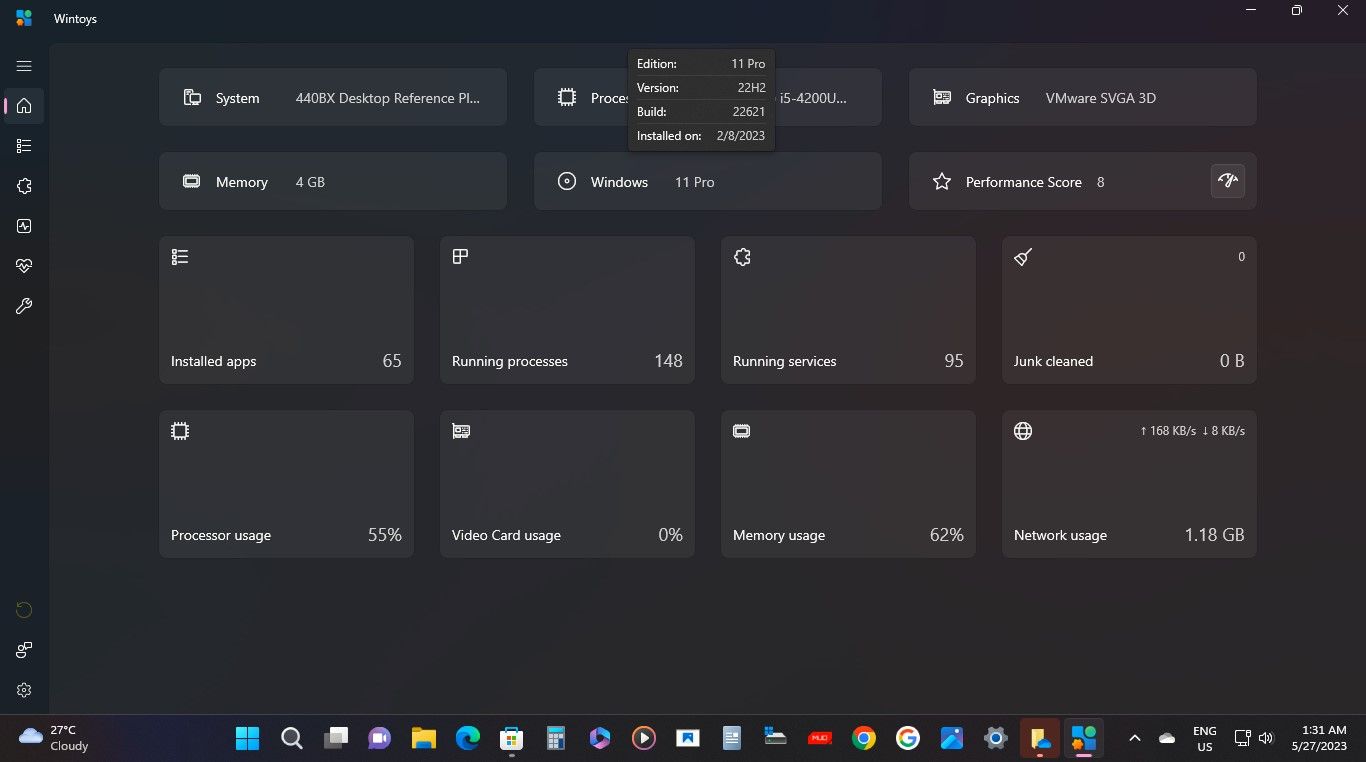
Task: Open the Services puzzle-piece sidebar page
Action: [24, 186]
